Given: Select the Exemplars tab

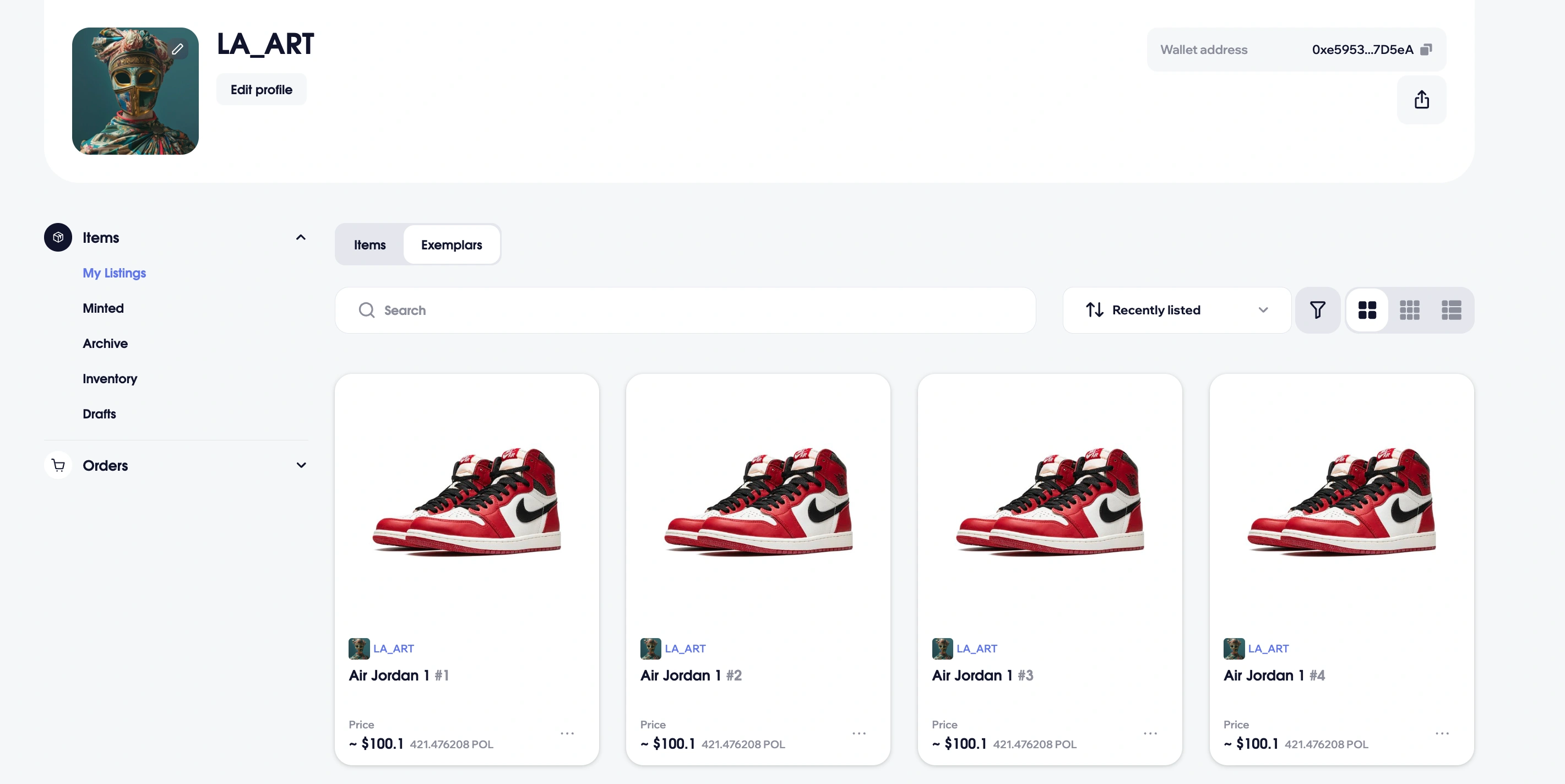Looking at the screenshot, I should pos(452,245).
